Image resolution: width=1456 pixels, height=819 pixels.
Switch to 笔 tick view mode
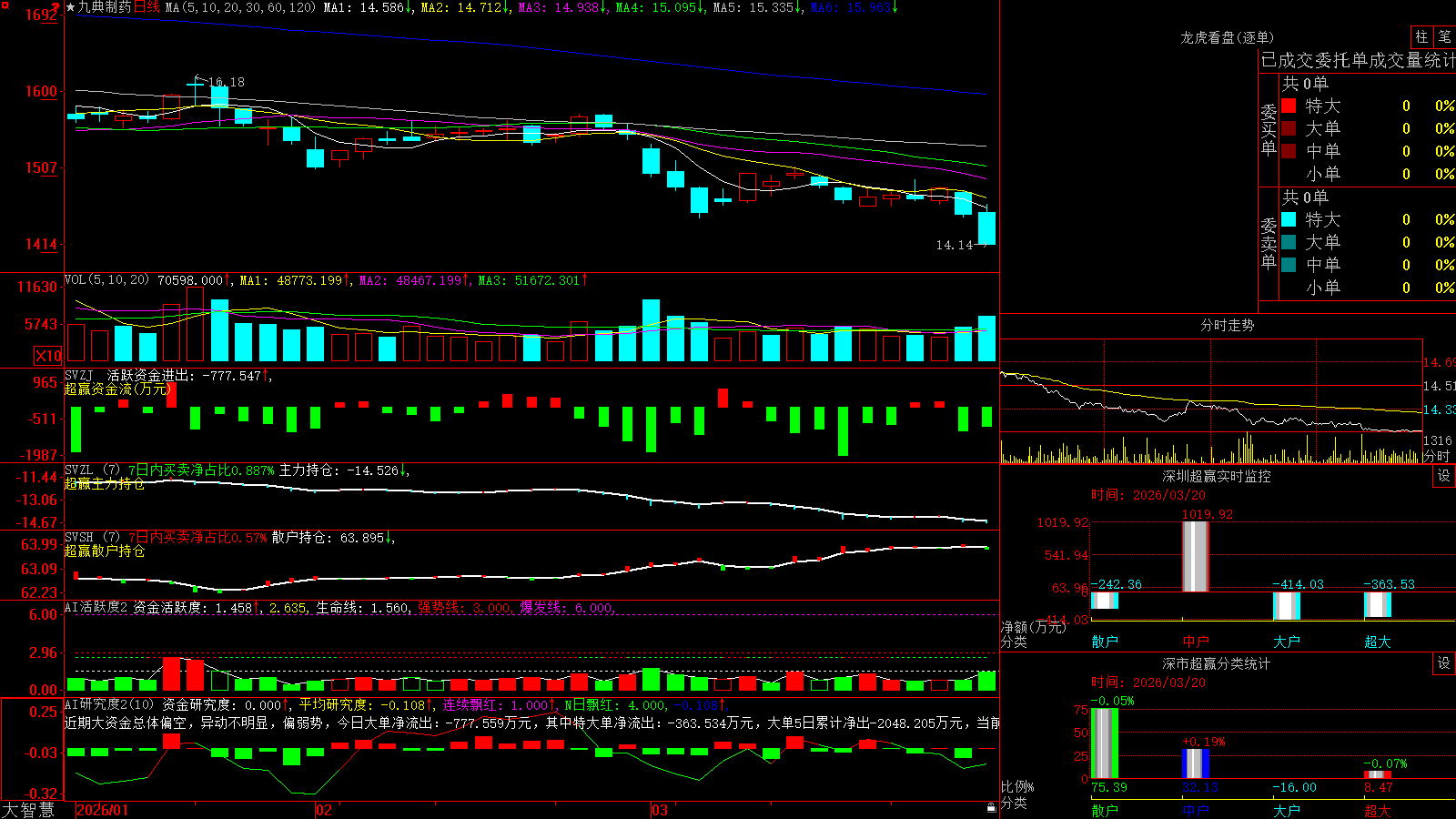pyautogui.click(x=1444, y=36)
